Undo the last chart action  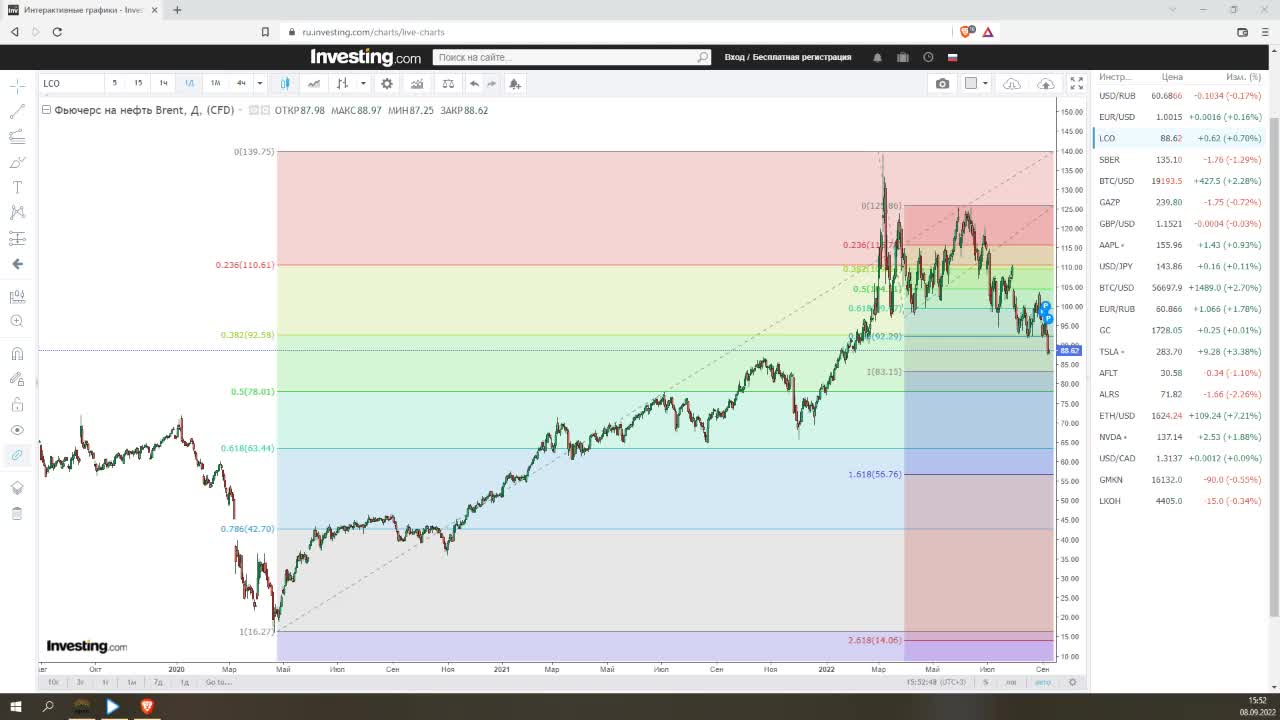tap(474, 84)
